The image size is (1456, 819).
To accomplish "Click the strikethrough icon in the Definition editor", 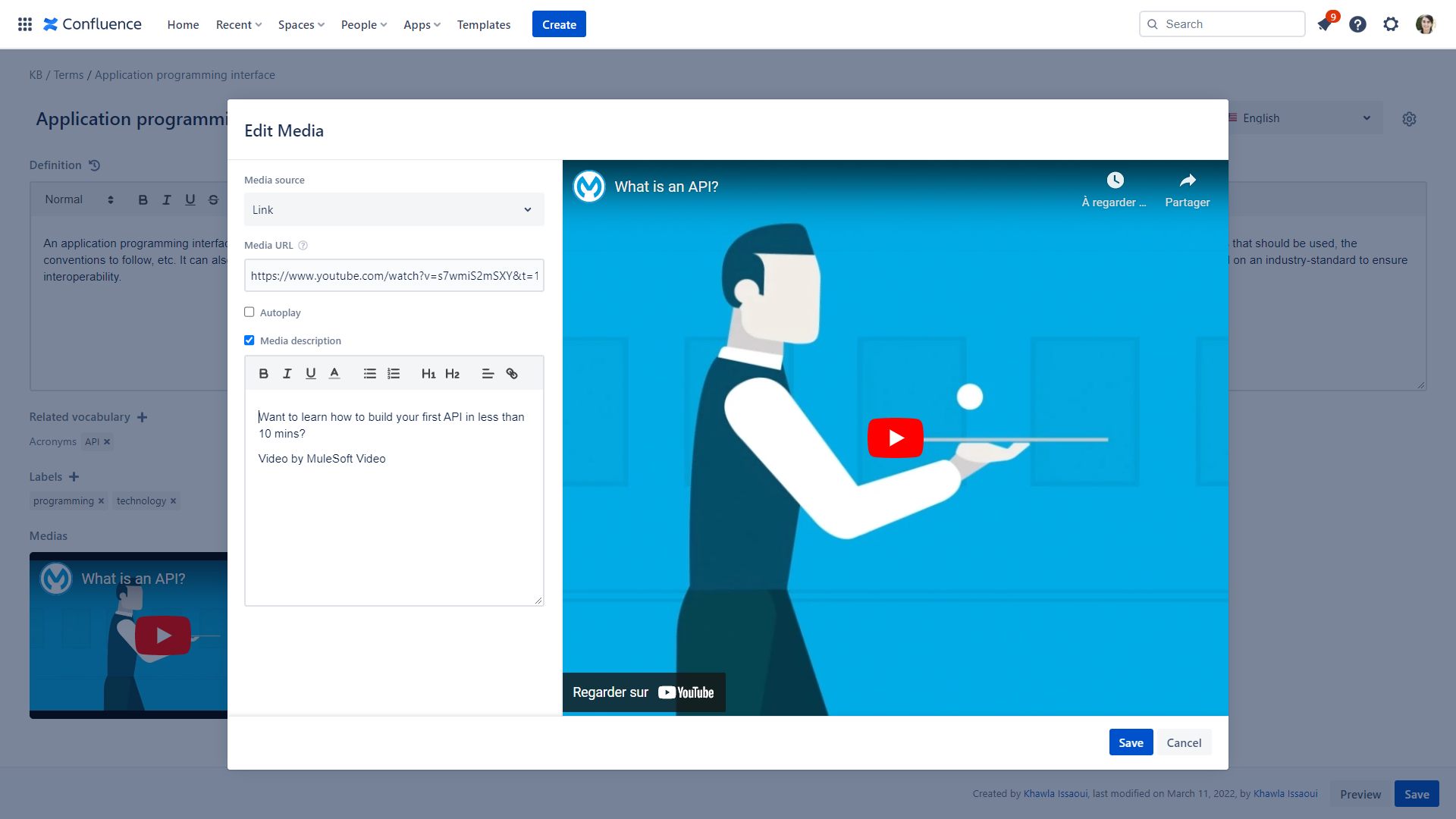I will (x=213, y=199).
